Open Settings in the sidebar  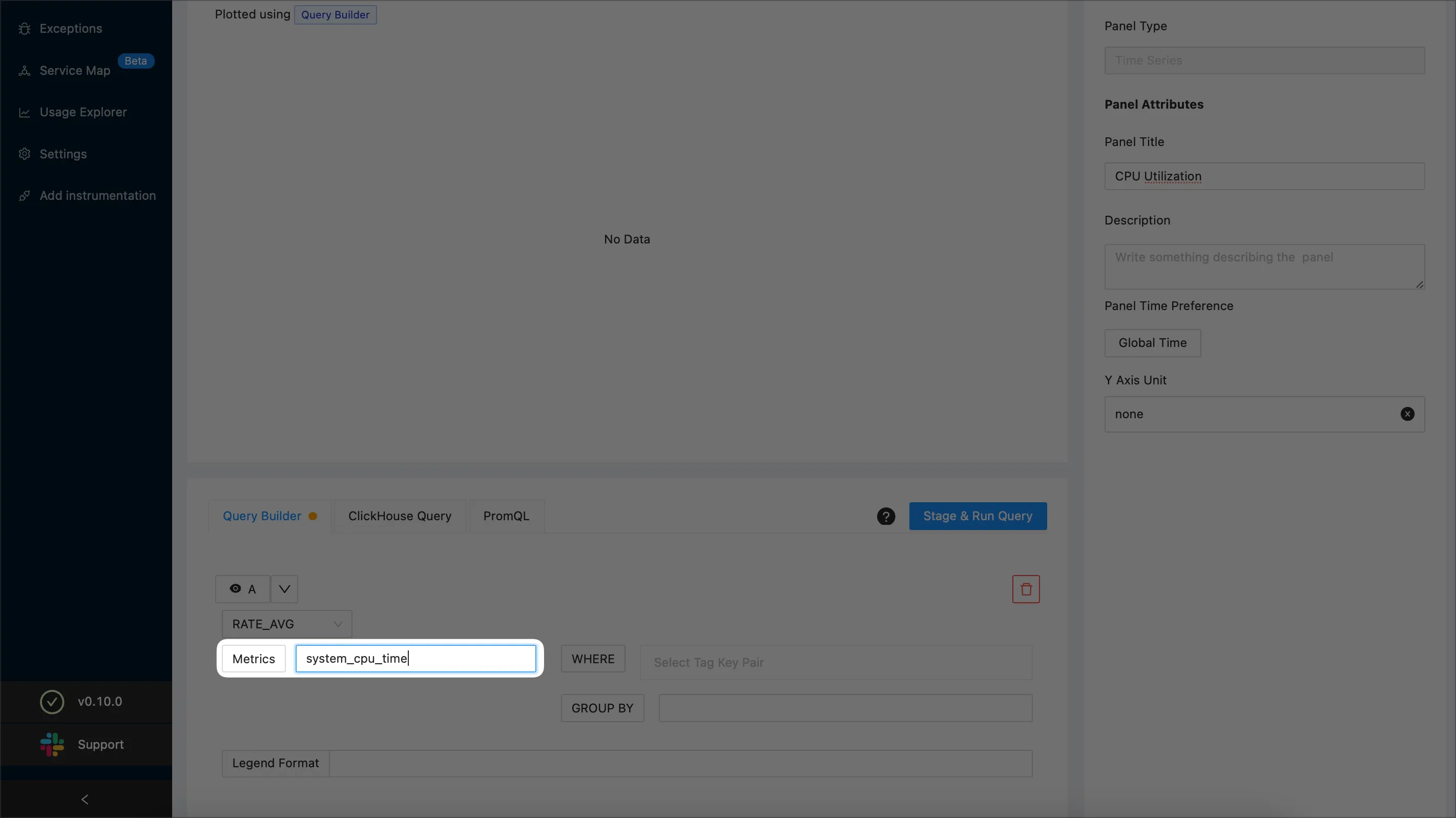pyautogui.click(x=64, y=154)
